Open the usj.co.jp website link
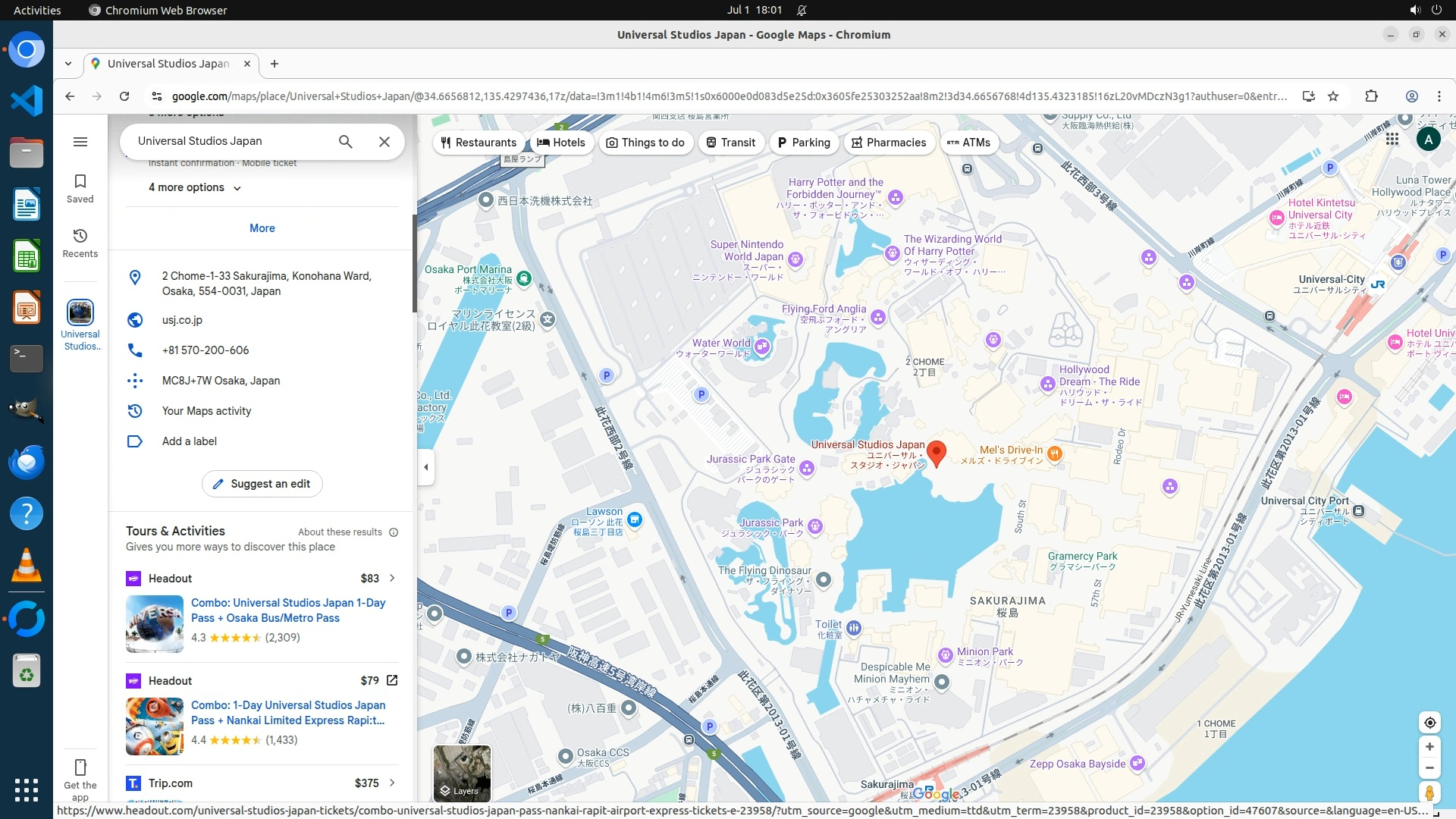The height and width of the screenshot is (819, 1456). click(x=182, y=320)
